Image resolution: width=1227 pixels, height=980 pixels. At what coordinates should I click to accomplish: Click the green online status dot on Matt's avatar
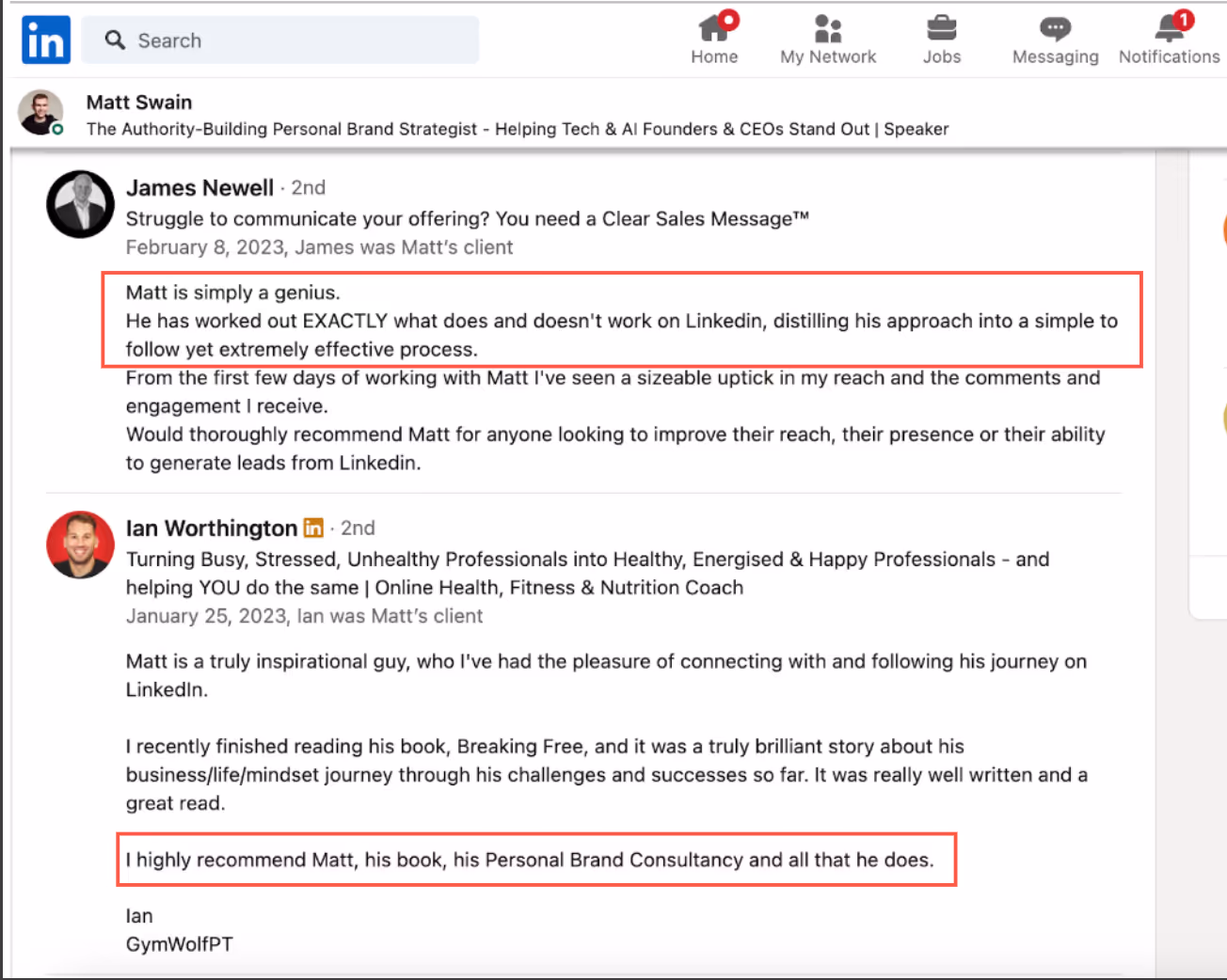(58, 131)
